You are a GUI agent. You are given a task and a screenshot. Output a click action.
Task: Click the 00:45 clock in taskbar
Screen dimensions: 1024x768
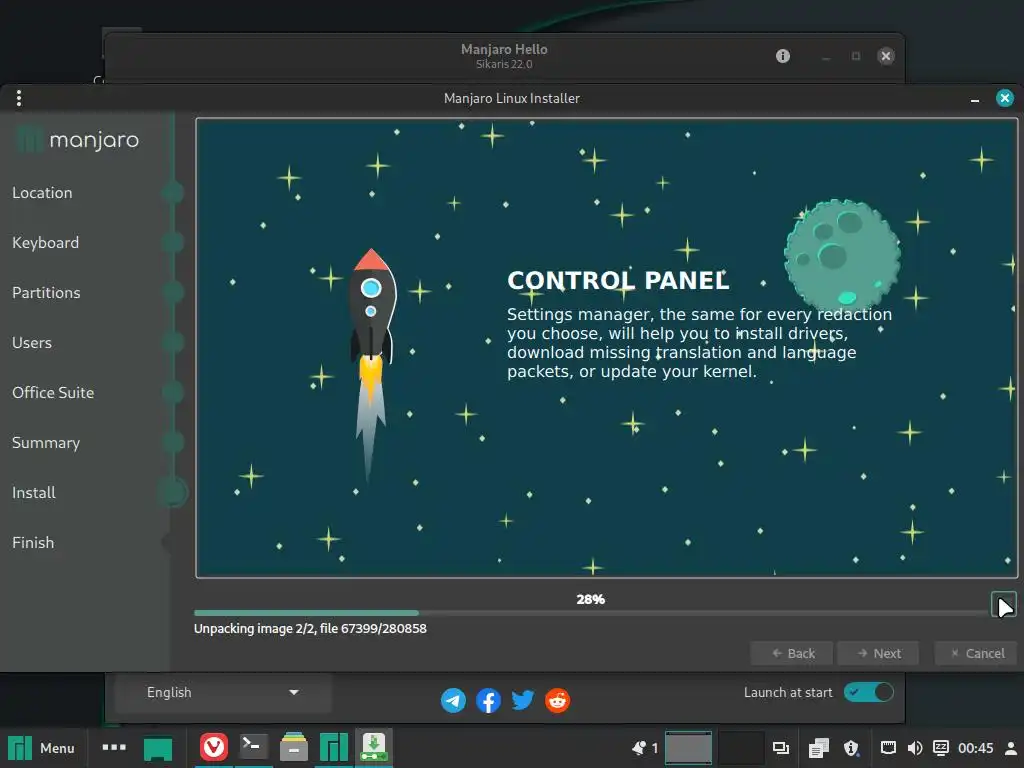click(976, 748)
